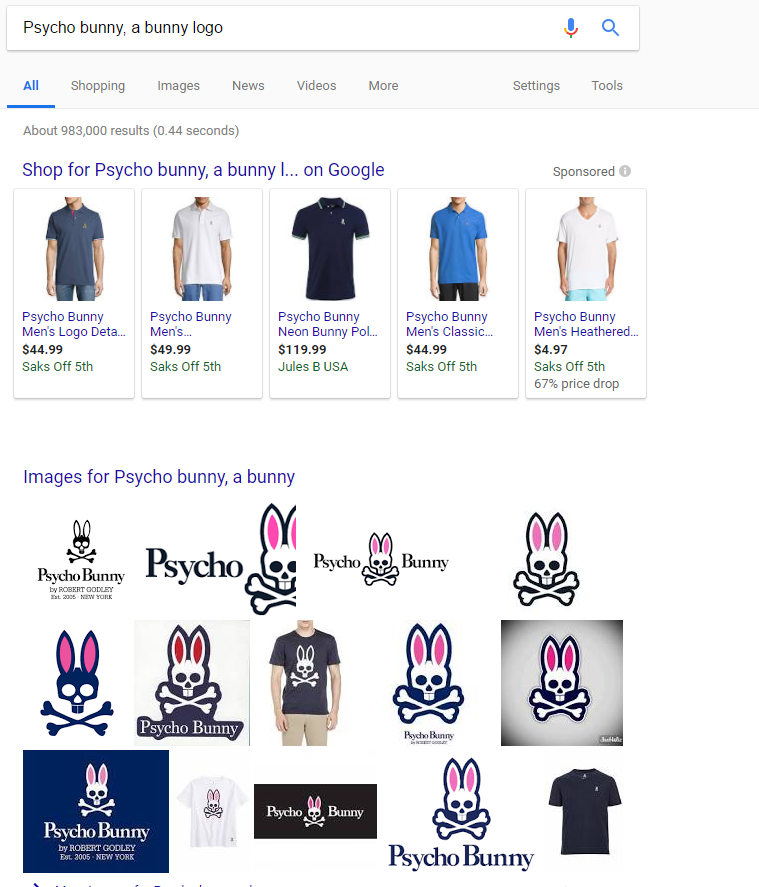This screenshot has width=759, height=887.
Task: Open the Tools option
Action: (x=607, y=85)
